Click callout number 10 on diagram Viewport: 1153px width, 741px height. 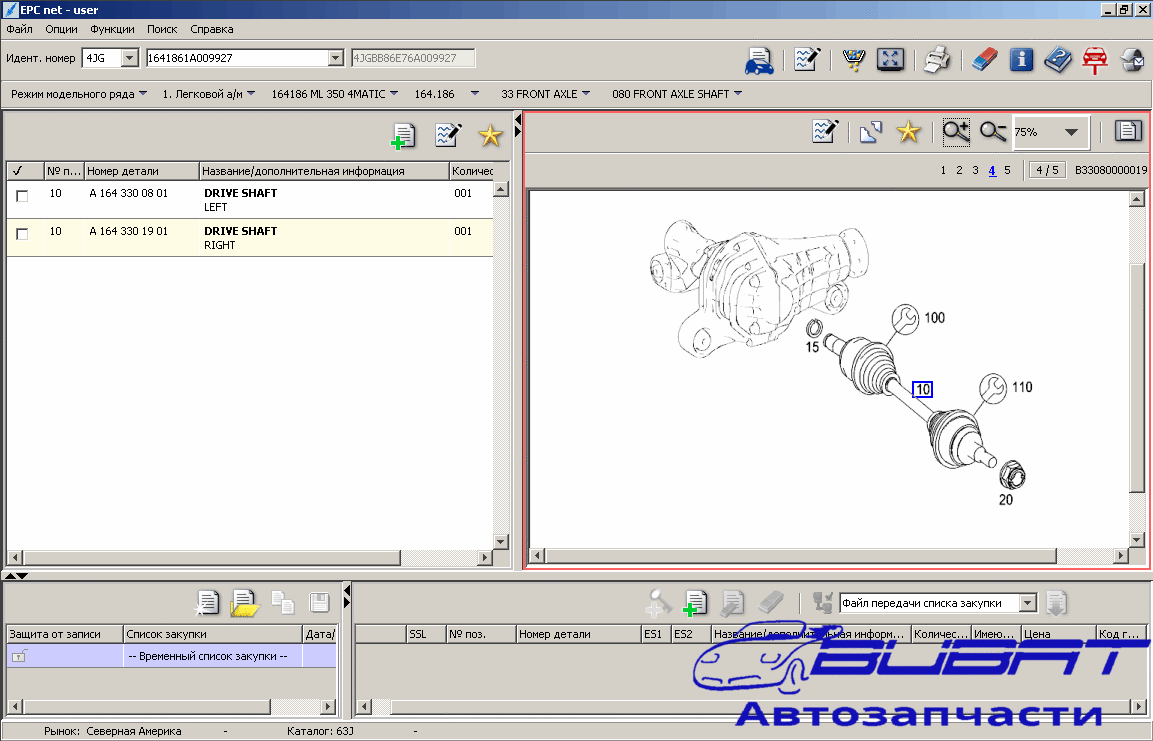922,389
